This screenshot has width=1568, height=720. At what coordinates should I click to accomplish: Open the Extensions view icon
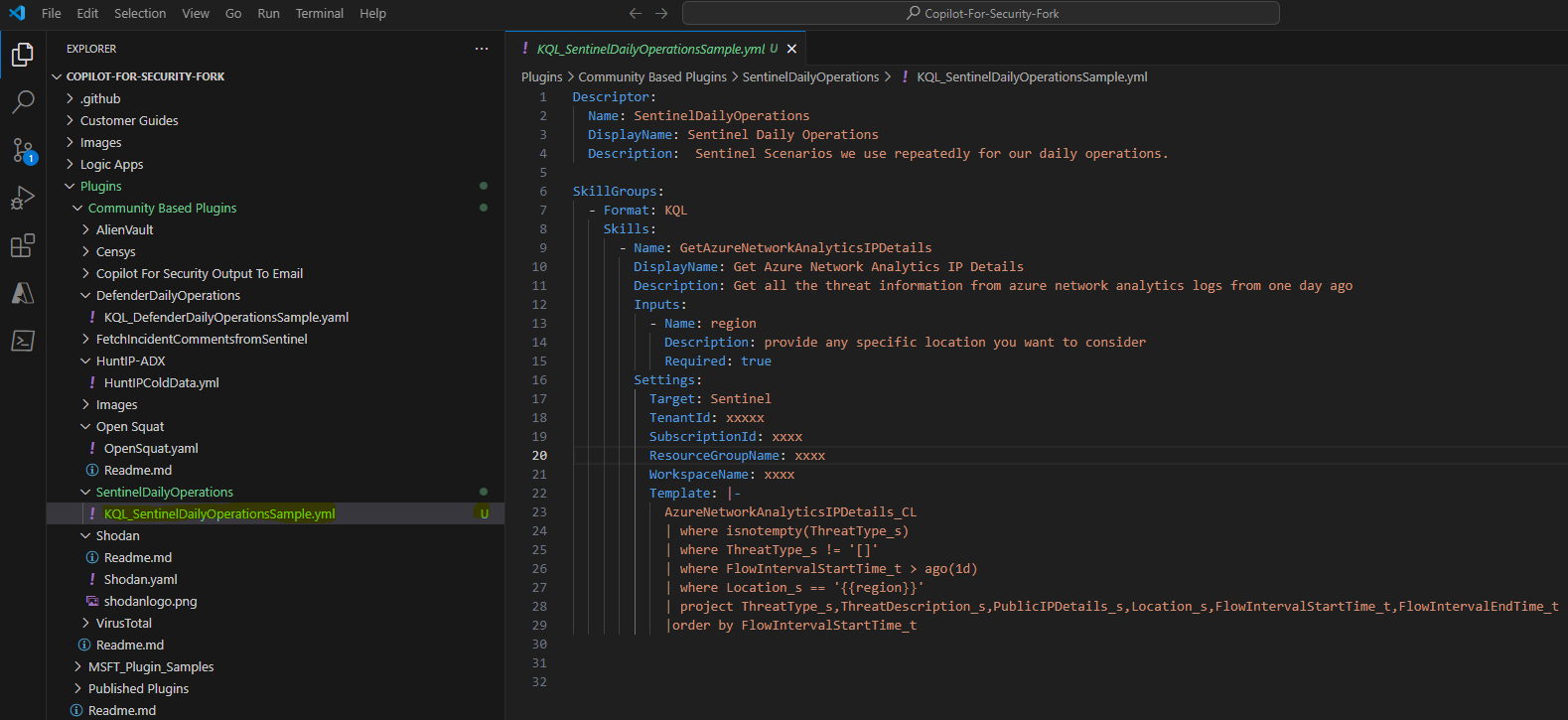23,245
